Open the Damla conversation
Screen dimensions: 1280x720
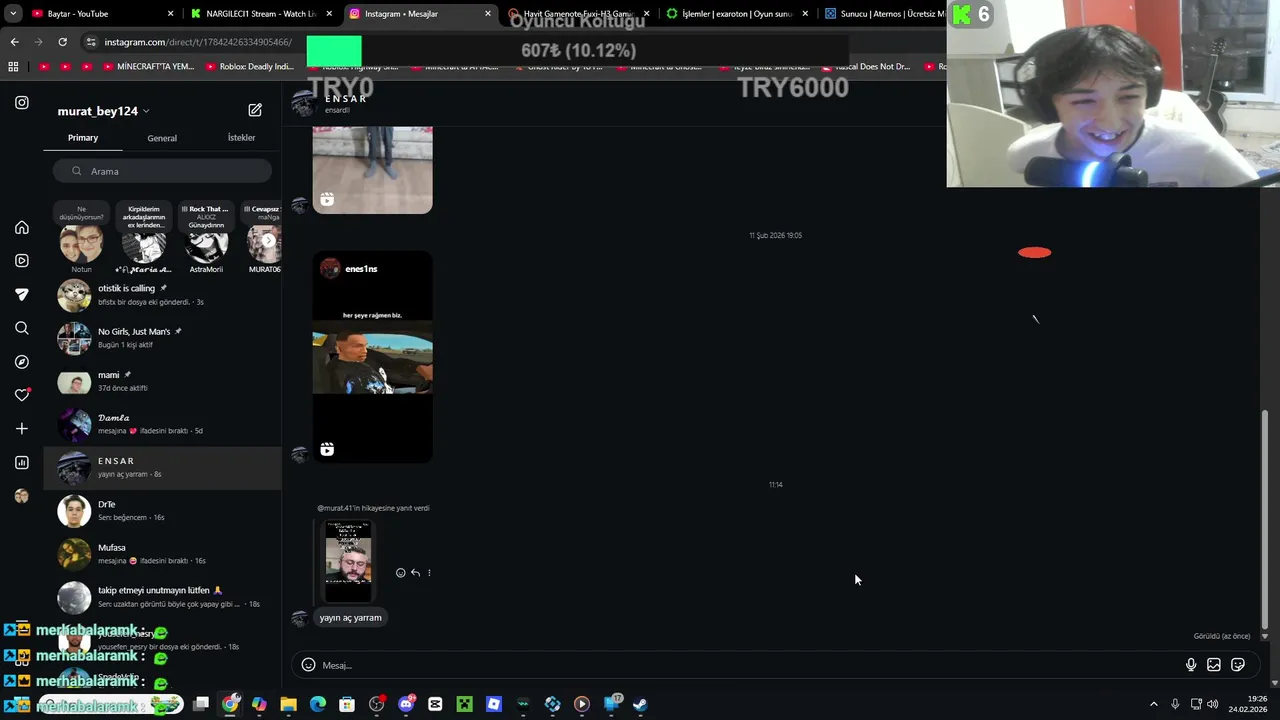[x=162, y=424]
